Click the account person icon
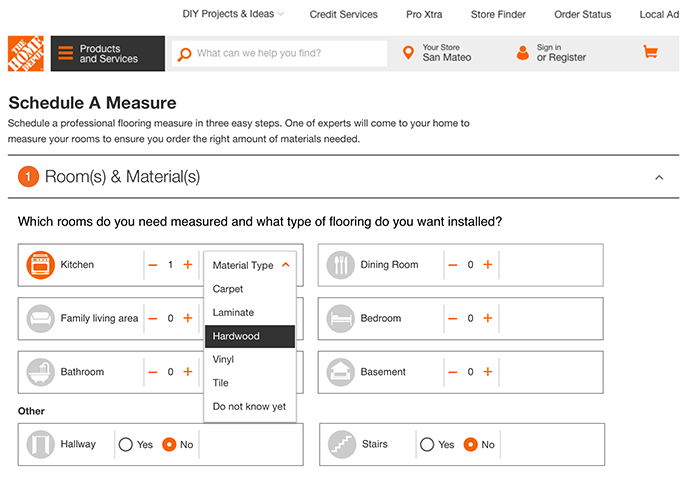Screen dimensions: 700x500 [x=523, y=53]
